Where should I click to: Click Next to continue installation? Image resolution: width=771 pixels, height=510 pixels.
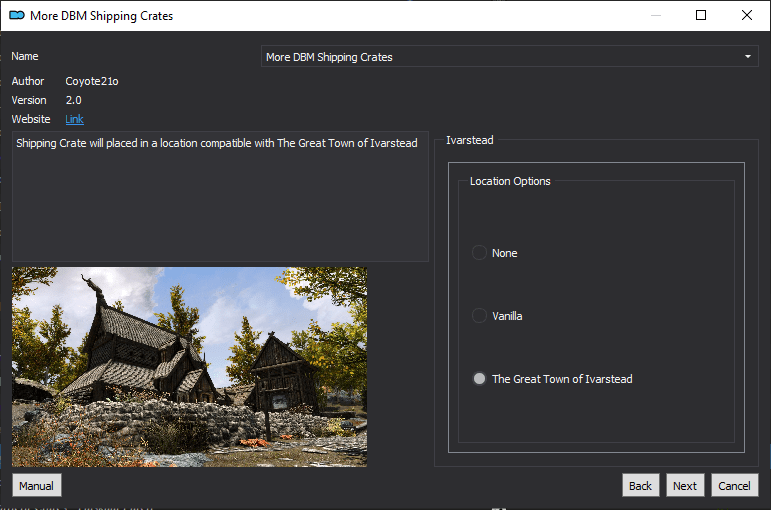coord(685,485)
